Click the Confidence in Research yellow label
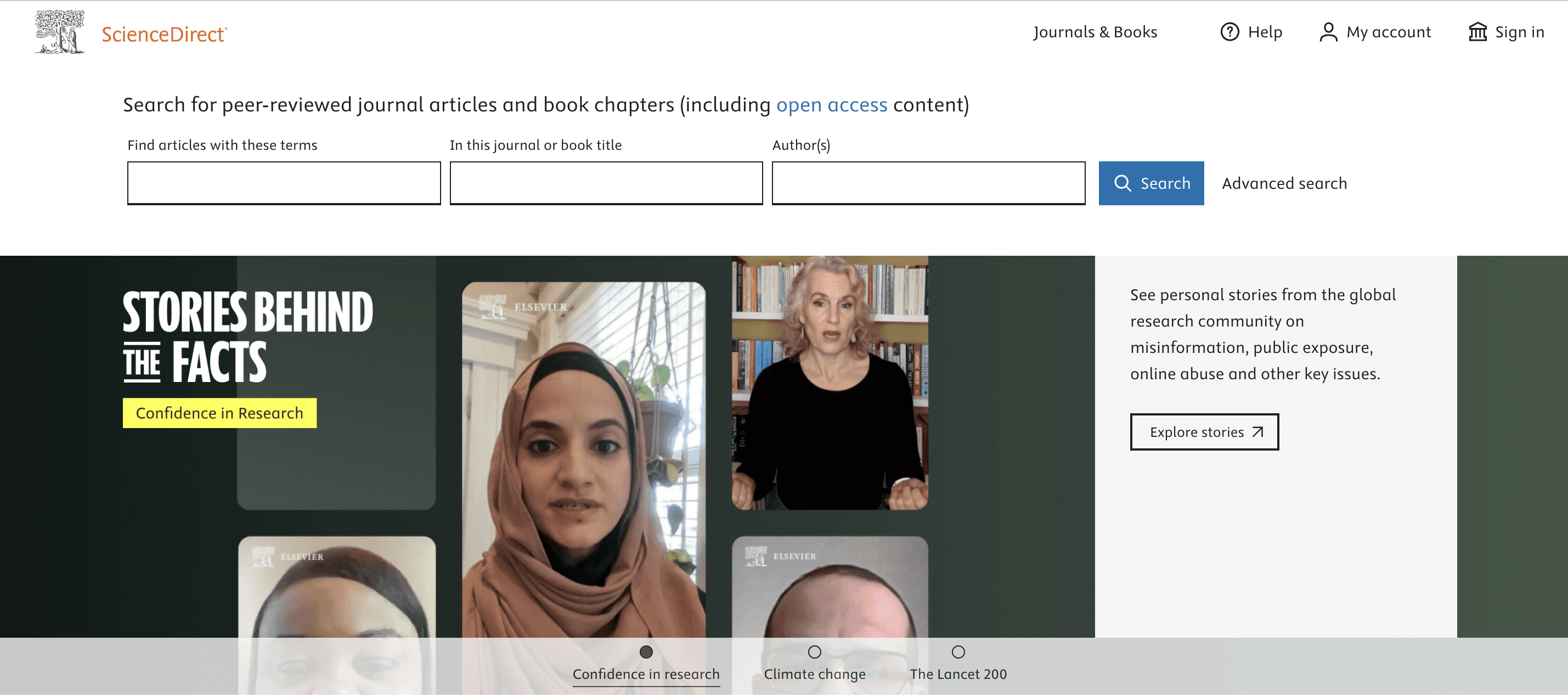Image resolution: width=1568 pixels, height=697 pixels. (x=219, y=412)
